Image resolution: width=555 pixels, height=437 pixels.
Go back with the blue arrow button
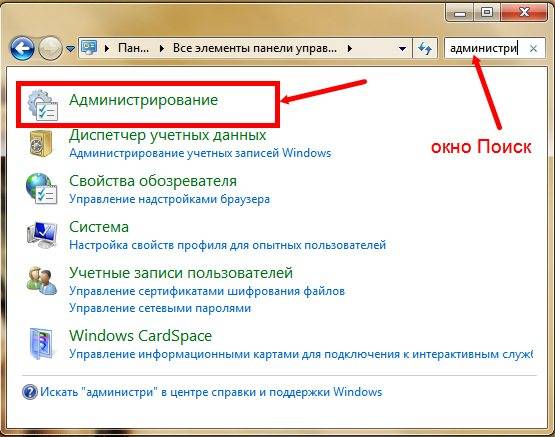pos(22,48)
